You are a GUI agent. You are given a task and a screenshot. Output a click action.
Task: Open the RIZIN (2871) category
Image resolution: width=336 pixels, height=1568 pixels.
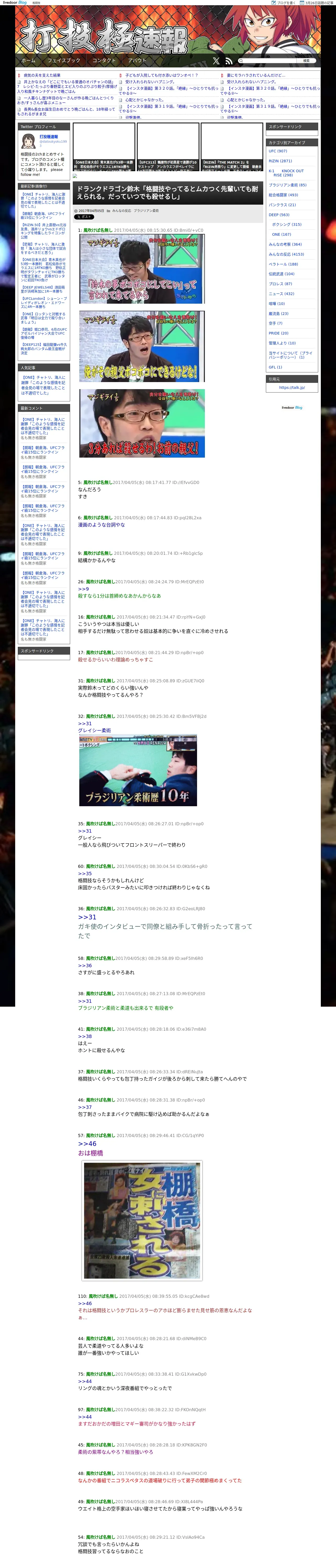click(x=280, y=161)
